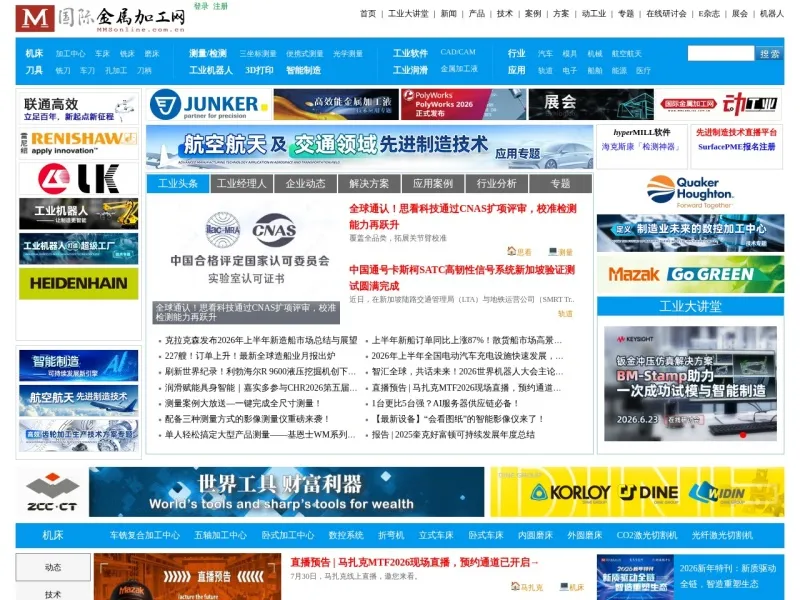Open 智能制造 link in the blue category bar

tap(303, 70)
